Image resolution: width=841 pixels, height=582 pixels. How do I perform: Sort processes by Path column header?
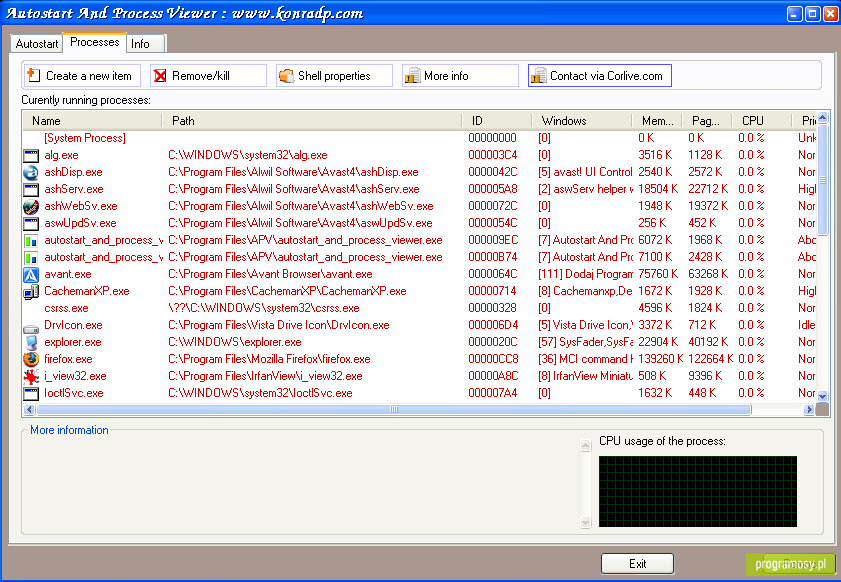coord(312,121)
